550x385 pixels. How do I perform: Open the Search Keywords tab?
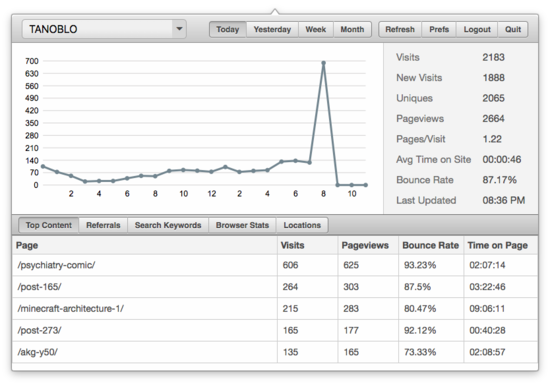click(168, 225)
